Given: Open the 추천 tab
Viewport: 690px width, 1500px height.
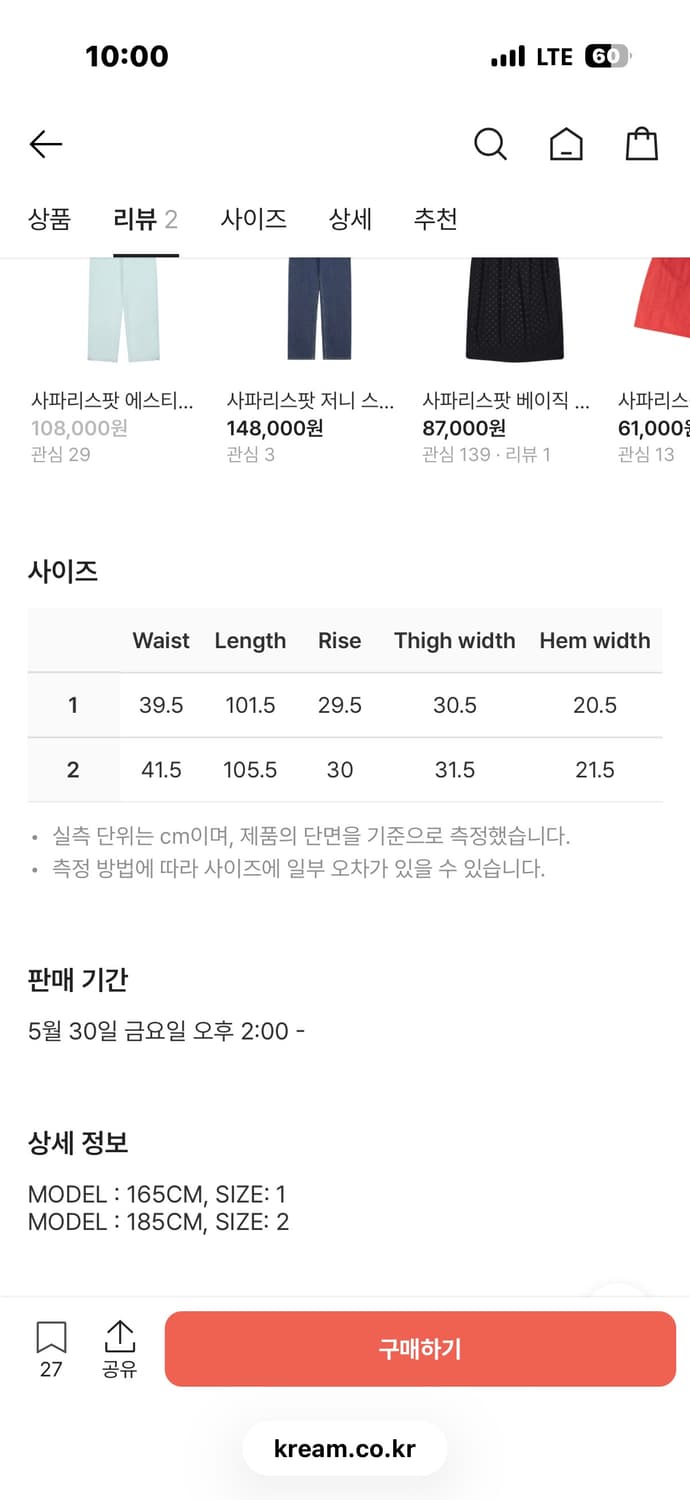Looking at the screenshot, I should [435, 219].
